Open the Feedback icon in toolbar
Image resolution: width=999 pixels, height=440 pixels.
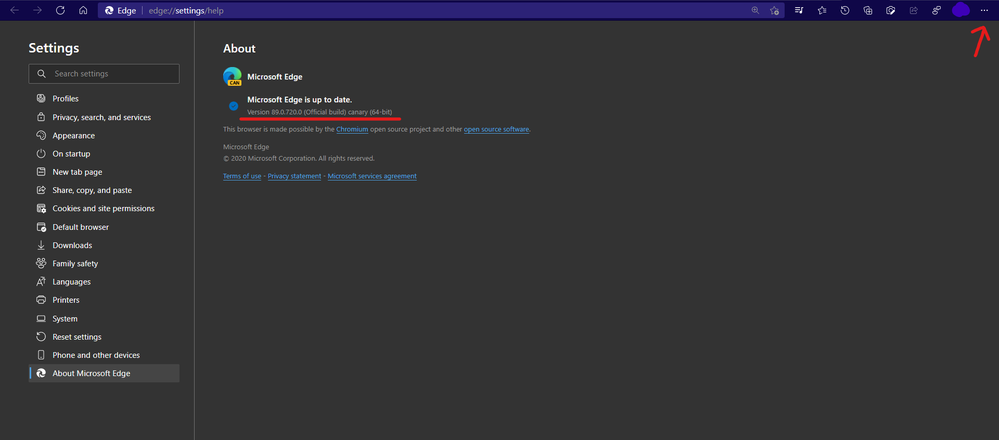pyautogui.click(x=937, y=10)
